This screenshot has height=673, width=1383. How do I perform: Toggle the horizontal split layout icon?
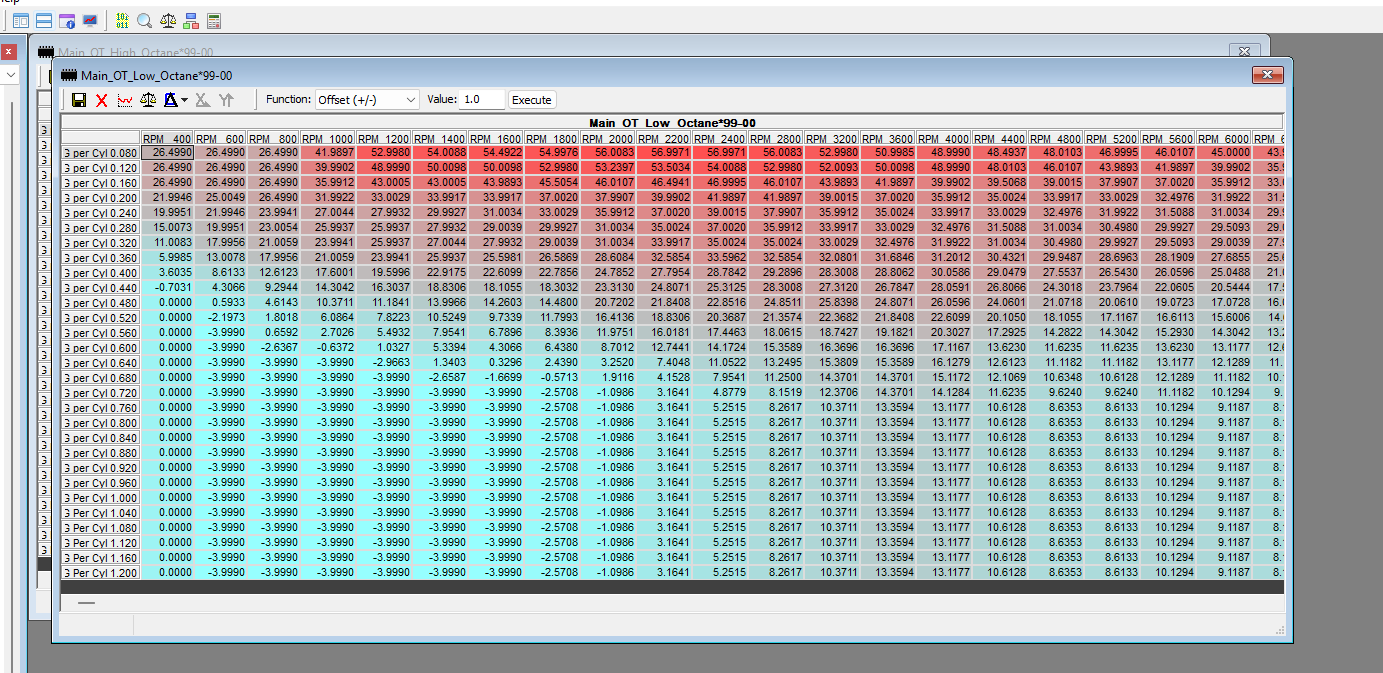pyautogui.click(x=44, y=20)
